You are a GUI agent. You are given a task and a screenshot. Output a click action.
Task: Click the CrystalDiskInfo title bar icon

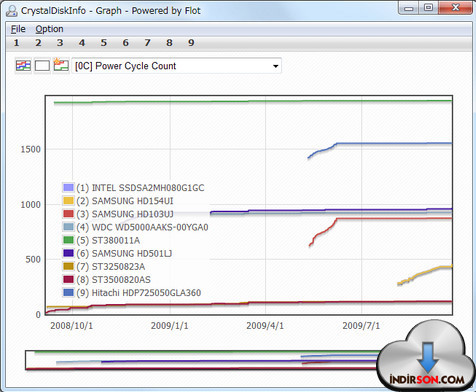click(x=12, y=11)
